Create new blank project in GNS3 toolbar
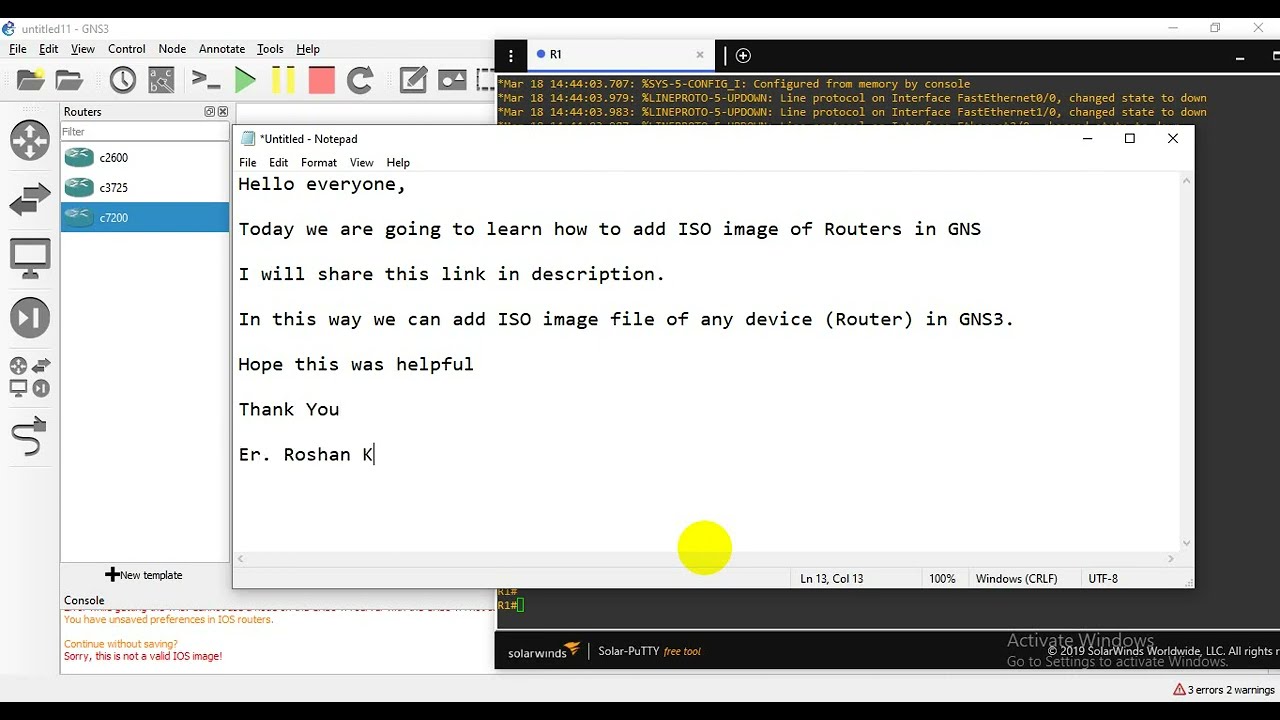 click(x=31, y=80)
